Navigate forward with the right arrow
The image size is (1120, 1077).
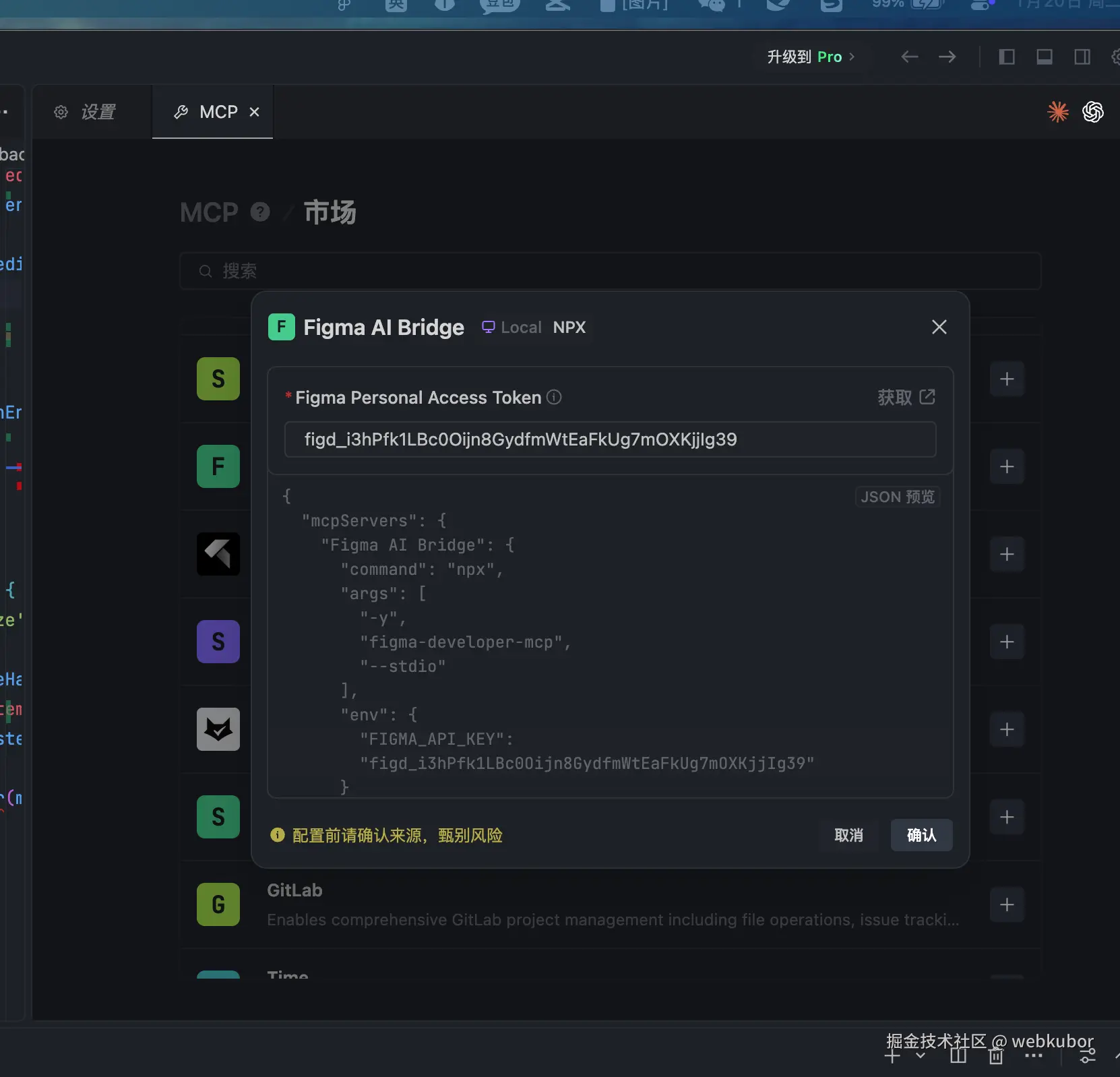[x=947, y=57]
